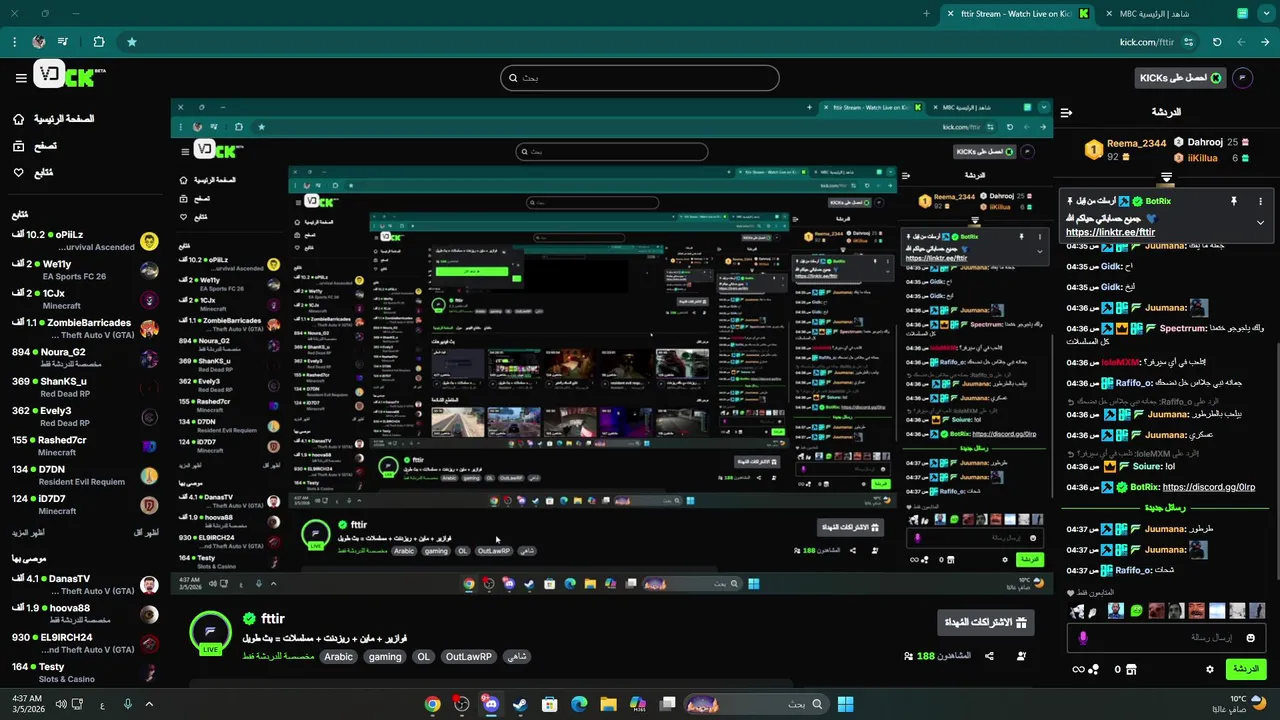
Task: Open chat settings gear icon
Action: click(x=1210, y=669)
